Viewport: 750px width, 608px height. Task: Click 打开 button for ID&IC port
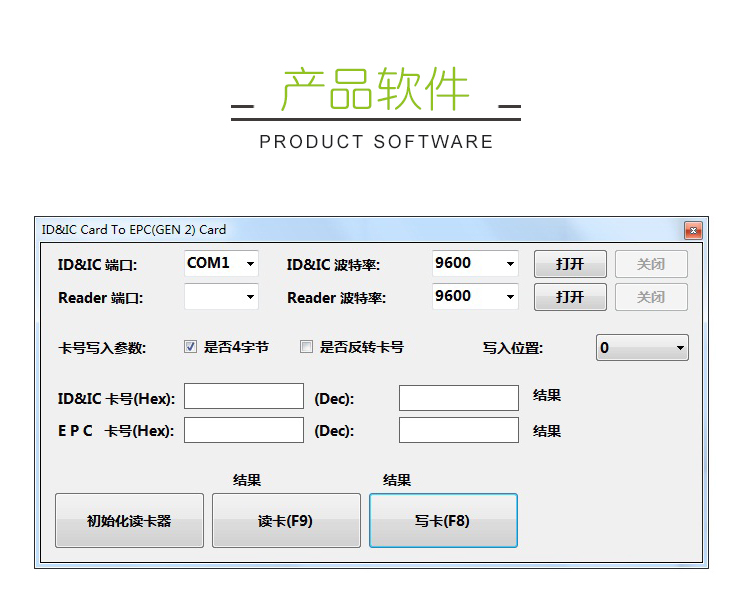570,264
